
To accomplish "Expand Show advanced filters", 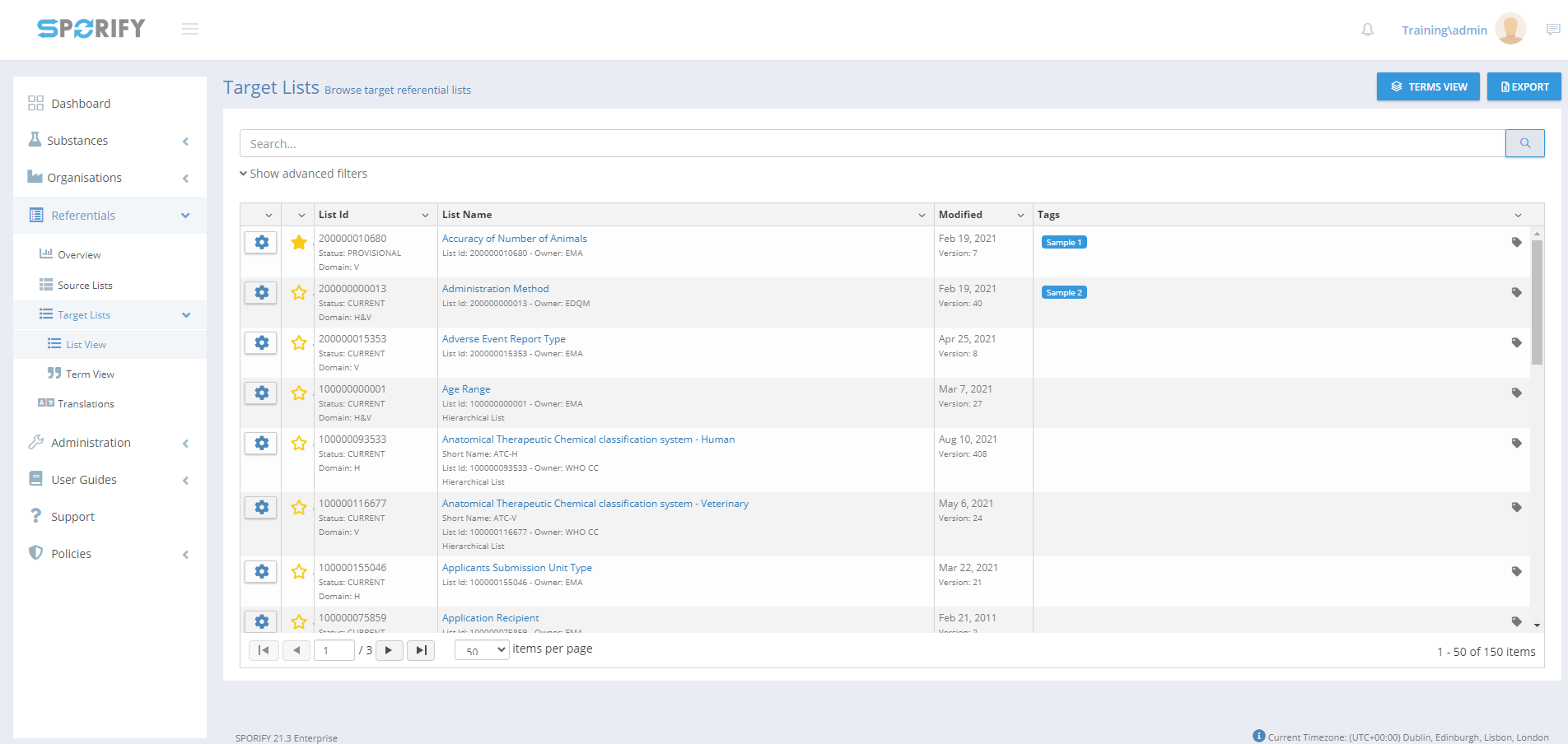I will tap(303, 174).
